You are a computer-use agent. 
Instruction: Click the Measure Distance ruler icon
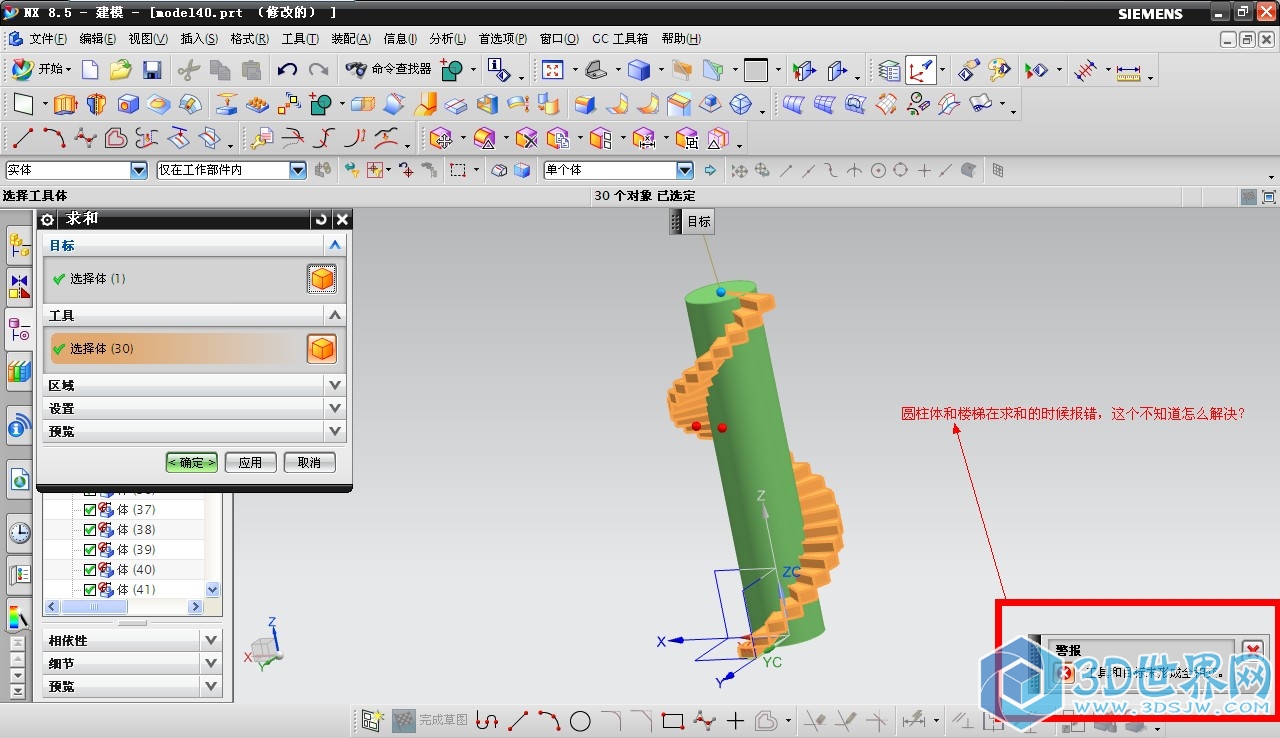pyautogui.click(x=1129, y=71)
